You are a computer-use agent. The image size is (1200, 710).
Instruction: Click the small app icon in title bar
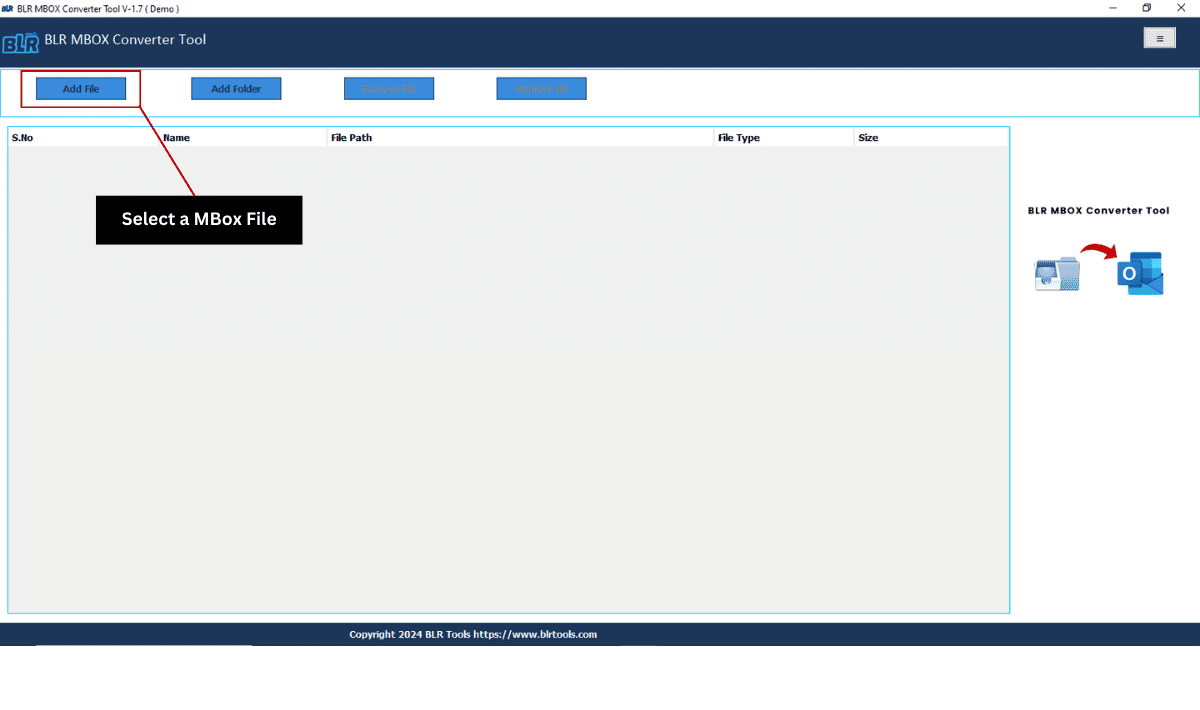coord(7,8)
